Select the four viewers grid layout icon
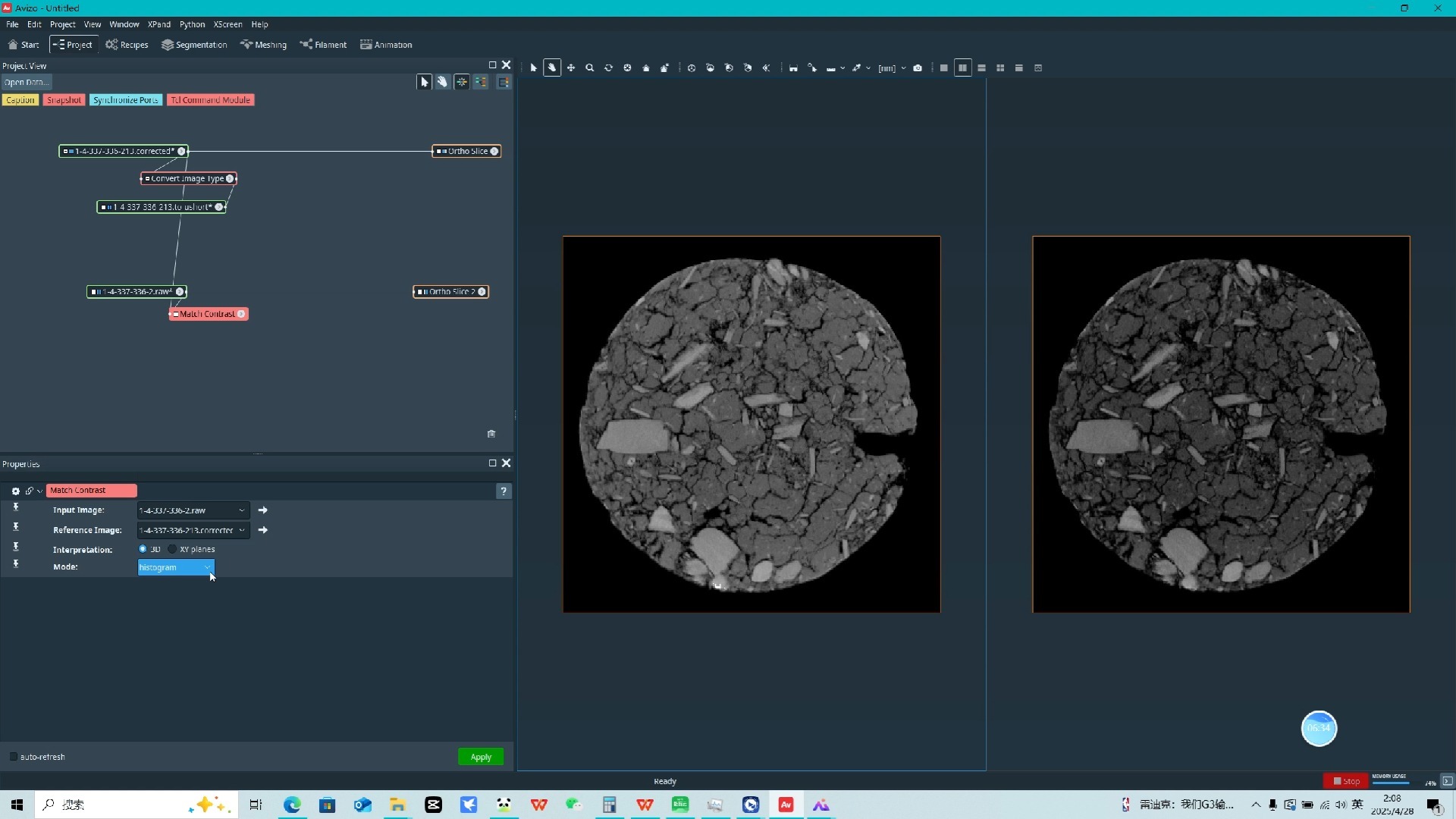 [1000, 68]
